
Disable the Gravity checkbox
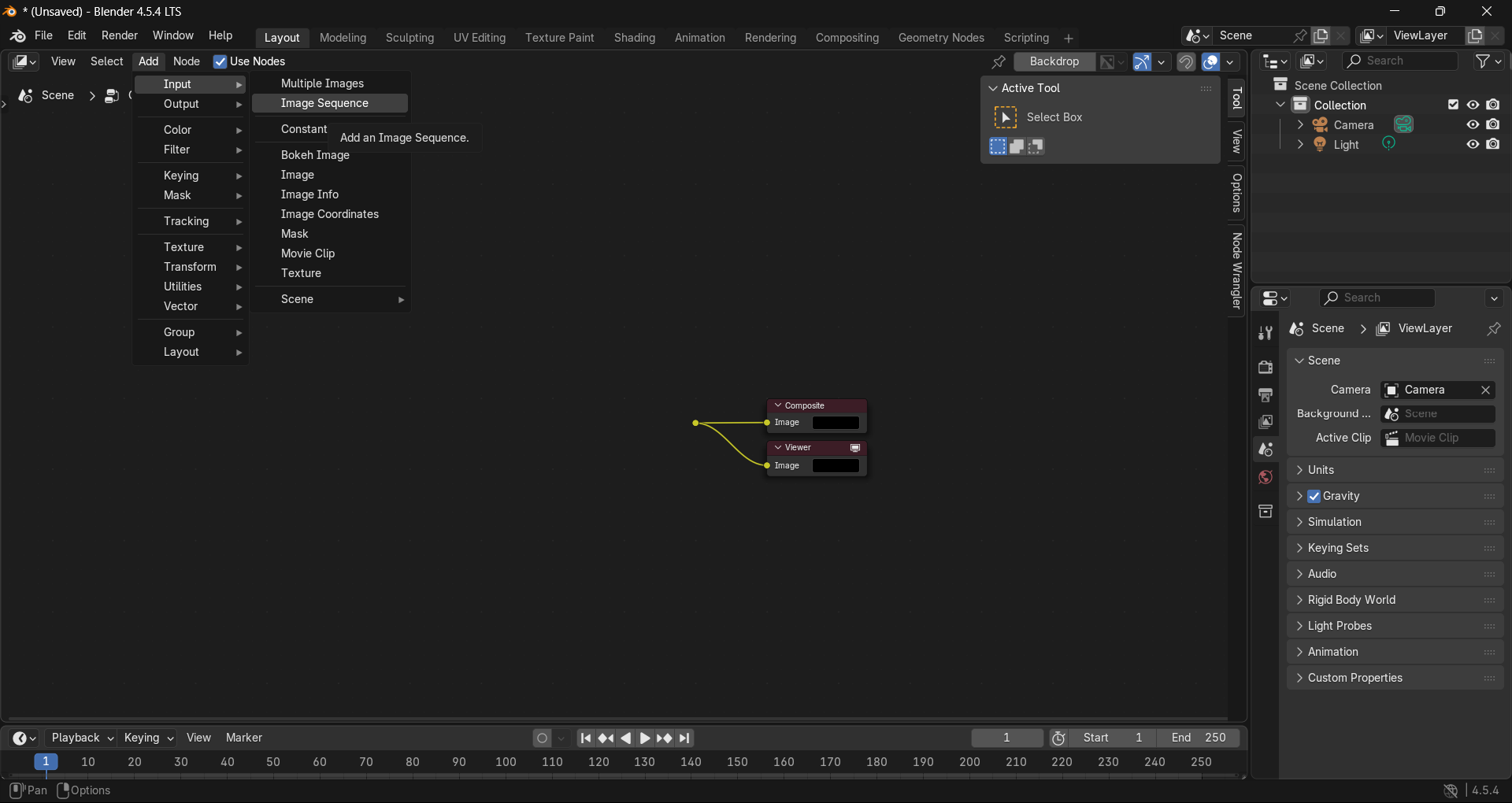click(x=1314, y=496)
